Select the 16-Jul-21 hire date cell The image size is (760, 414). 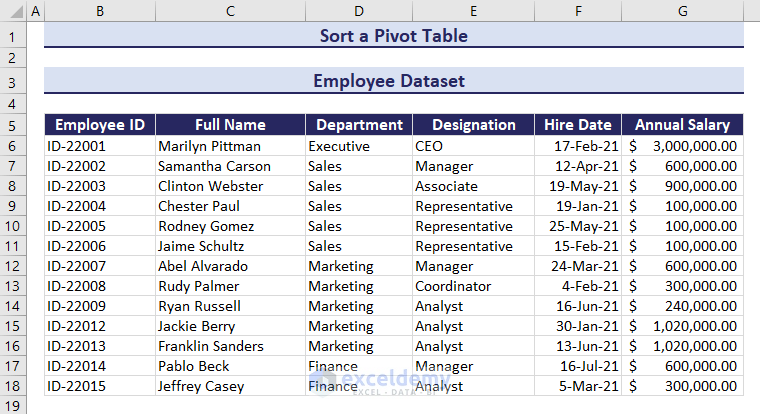577,366
